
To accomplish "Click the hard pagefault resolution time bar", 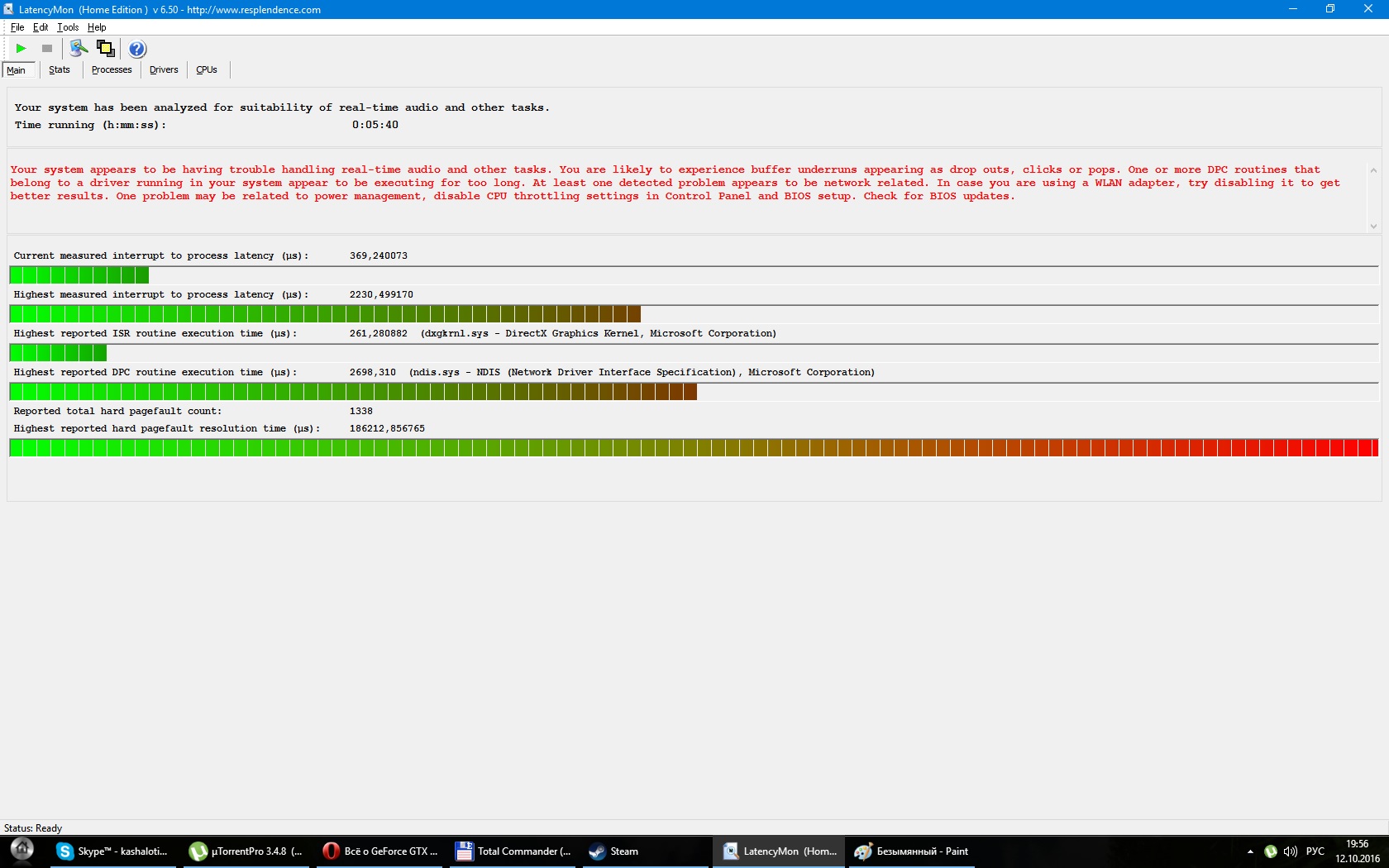I will tap(694, 448).
